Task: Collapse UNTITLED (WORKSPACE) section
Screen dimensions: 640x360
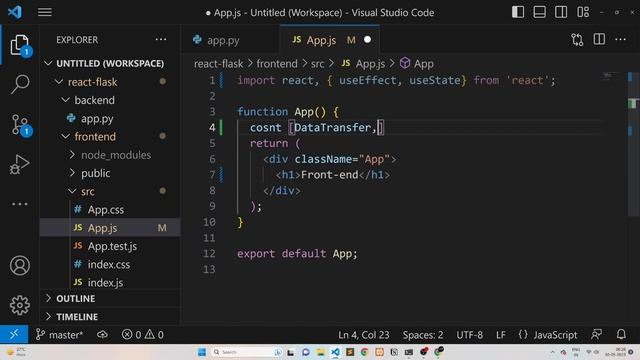Action: (x=110, y=64)
